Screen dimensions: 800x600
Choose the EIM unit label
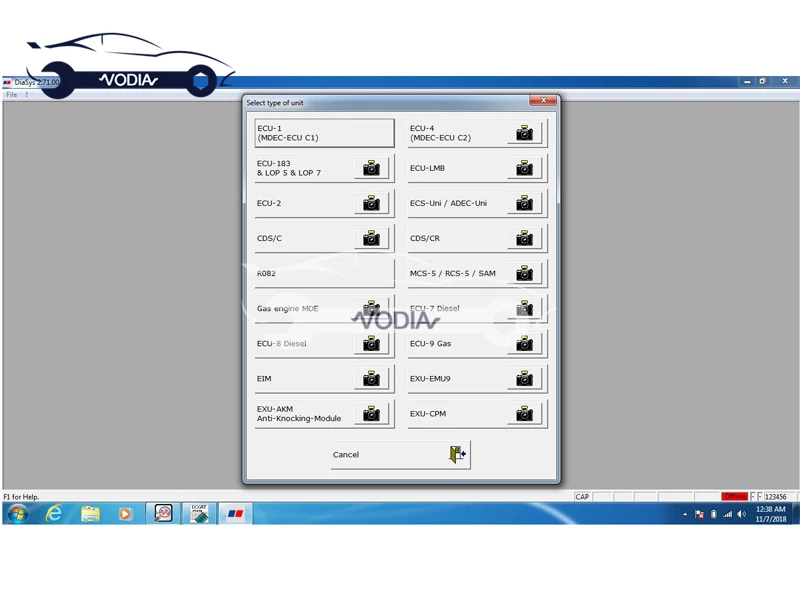[264, 379]
